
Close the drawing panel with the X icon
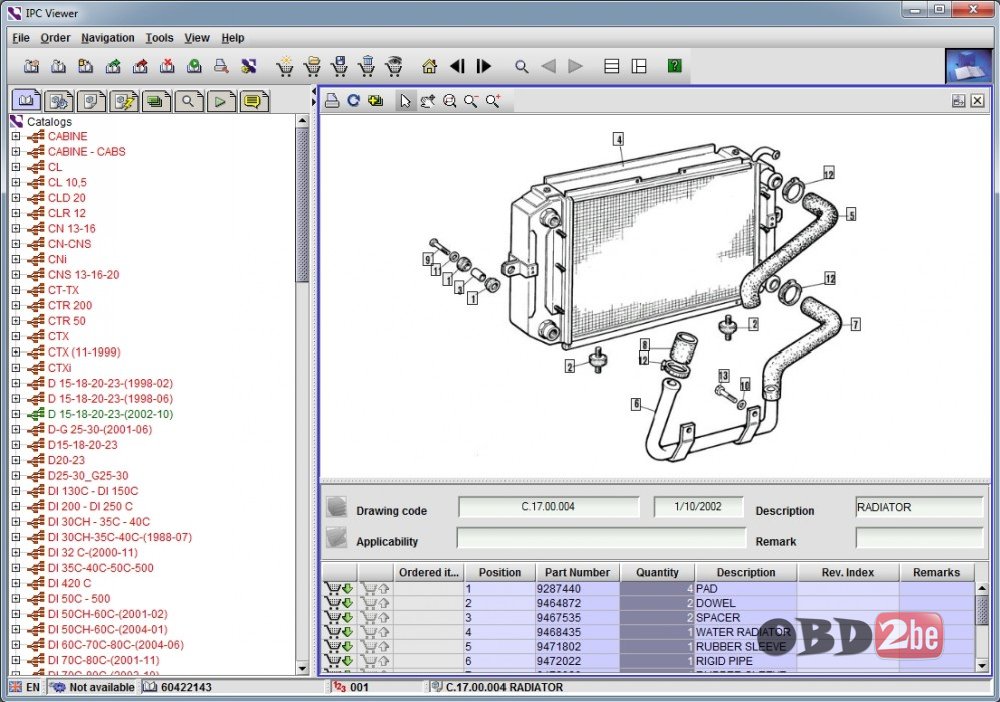[x=977, y=101]
